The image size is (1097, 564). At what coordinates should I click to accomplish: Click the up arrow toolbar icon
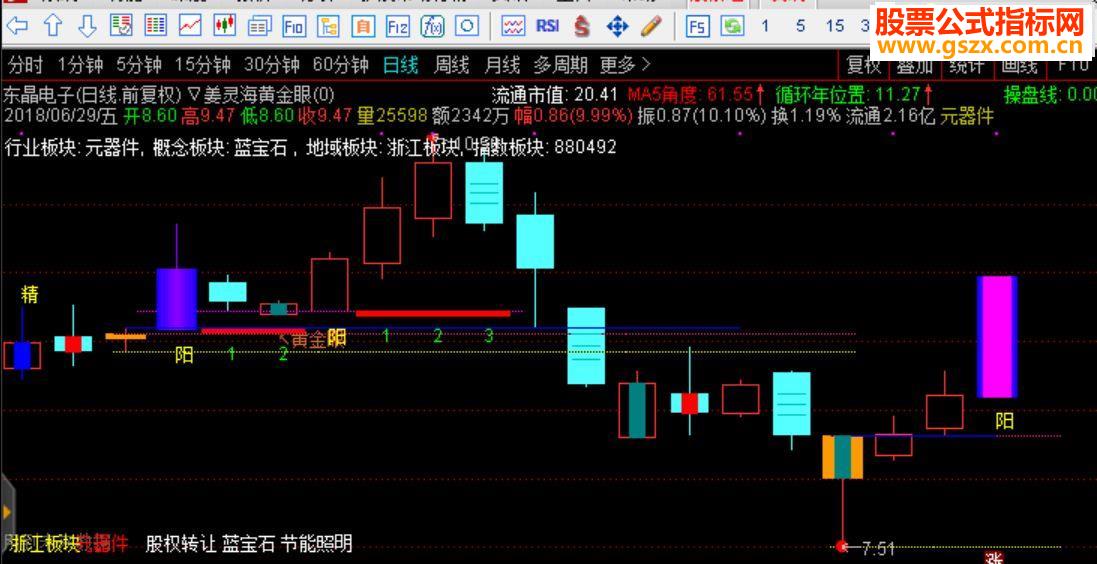point(53,27)
